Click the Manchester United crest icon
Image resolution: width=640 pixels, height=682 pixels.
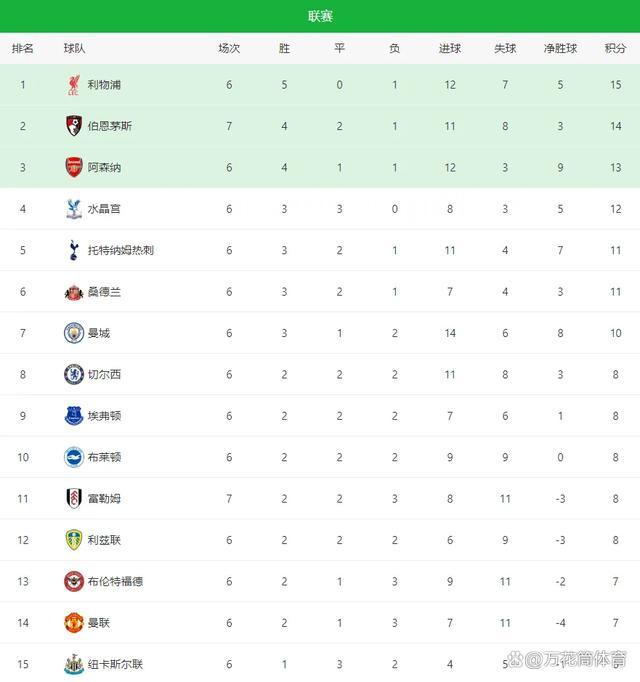coord(73,622)
